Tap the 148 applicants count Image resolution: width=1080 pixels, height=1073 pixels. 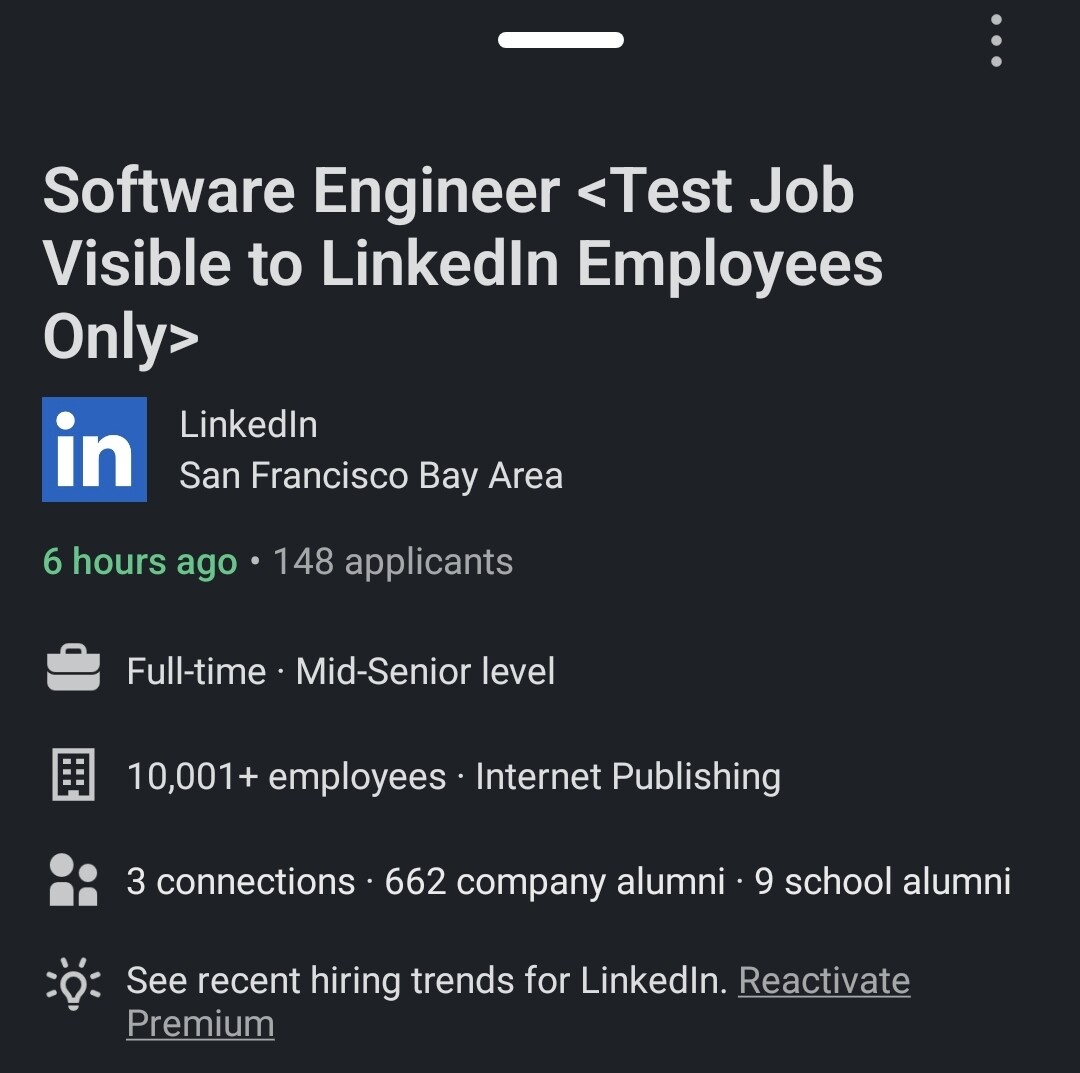(393, 562)
